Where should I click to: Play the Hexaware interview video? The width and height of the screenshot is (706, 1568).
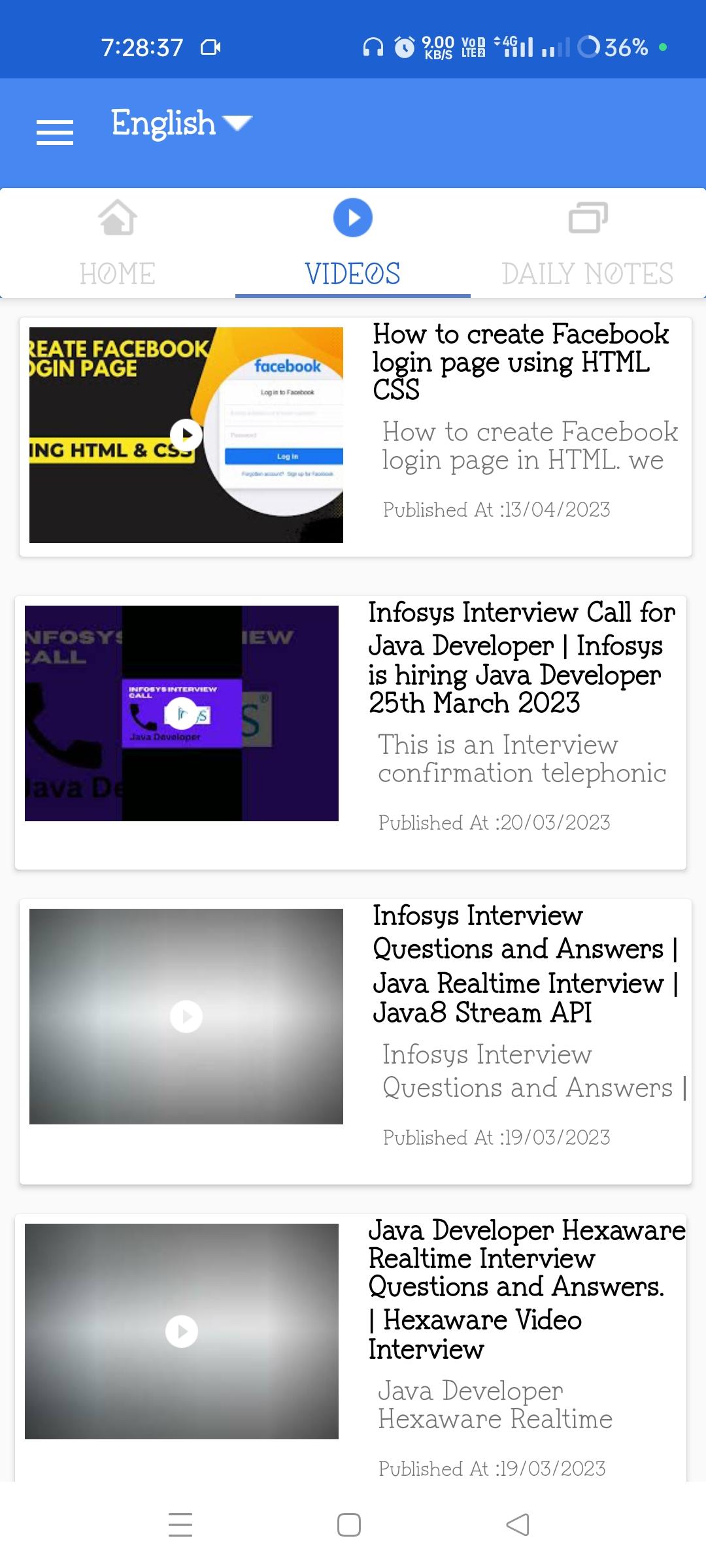coord(182,1331)
